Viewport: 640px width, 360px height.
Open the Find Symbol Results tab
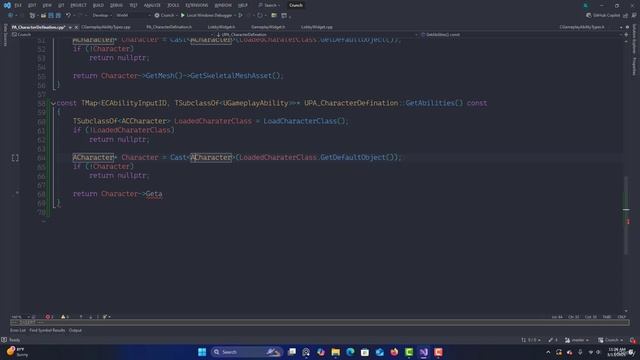[x=47, y=330]
